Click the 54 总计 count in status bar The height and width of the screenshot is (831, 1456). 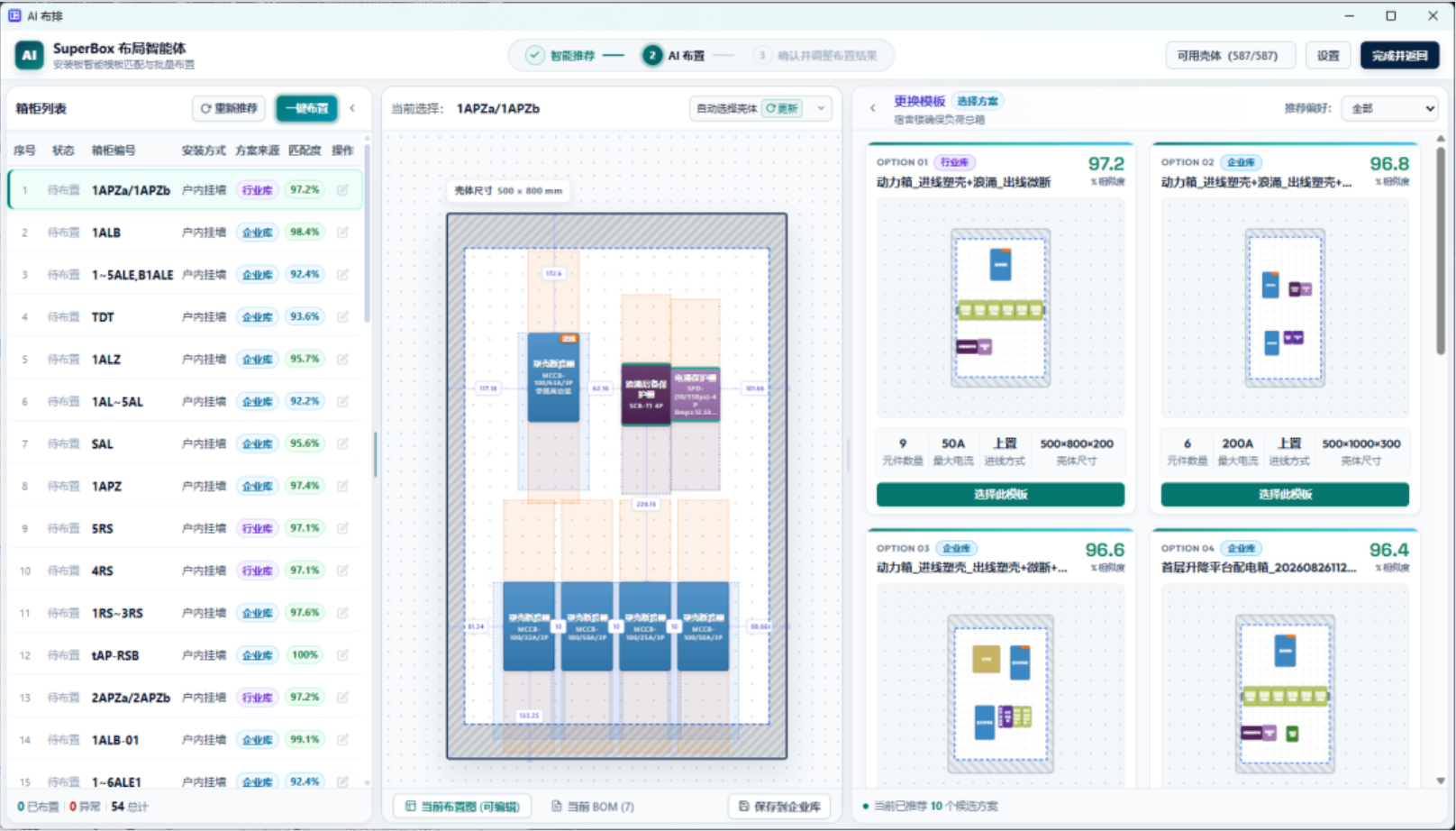(x=130, y=807)
